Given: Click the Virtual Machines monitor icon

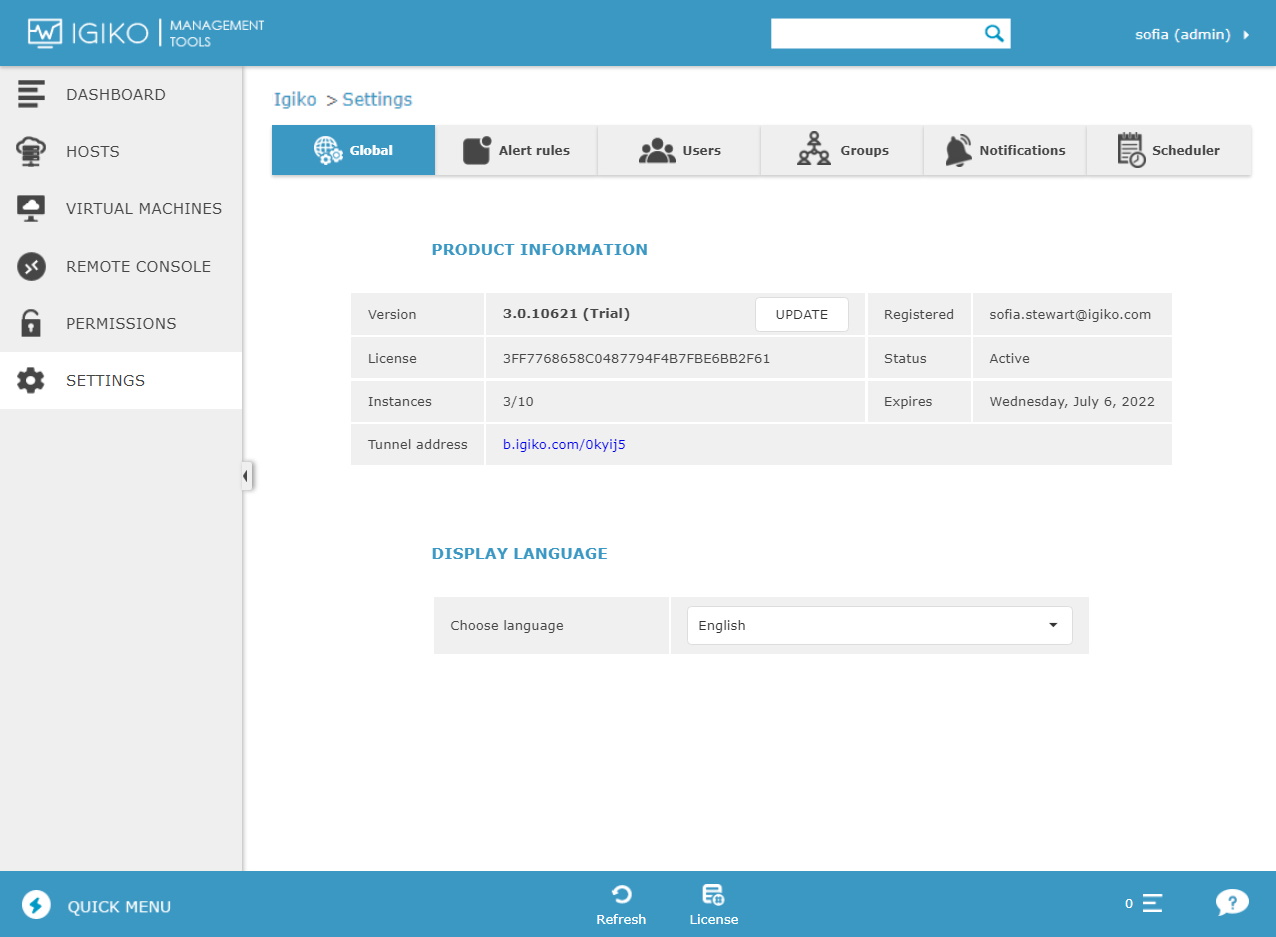Looking at the screenshot, I should click(31, 208).
